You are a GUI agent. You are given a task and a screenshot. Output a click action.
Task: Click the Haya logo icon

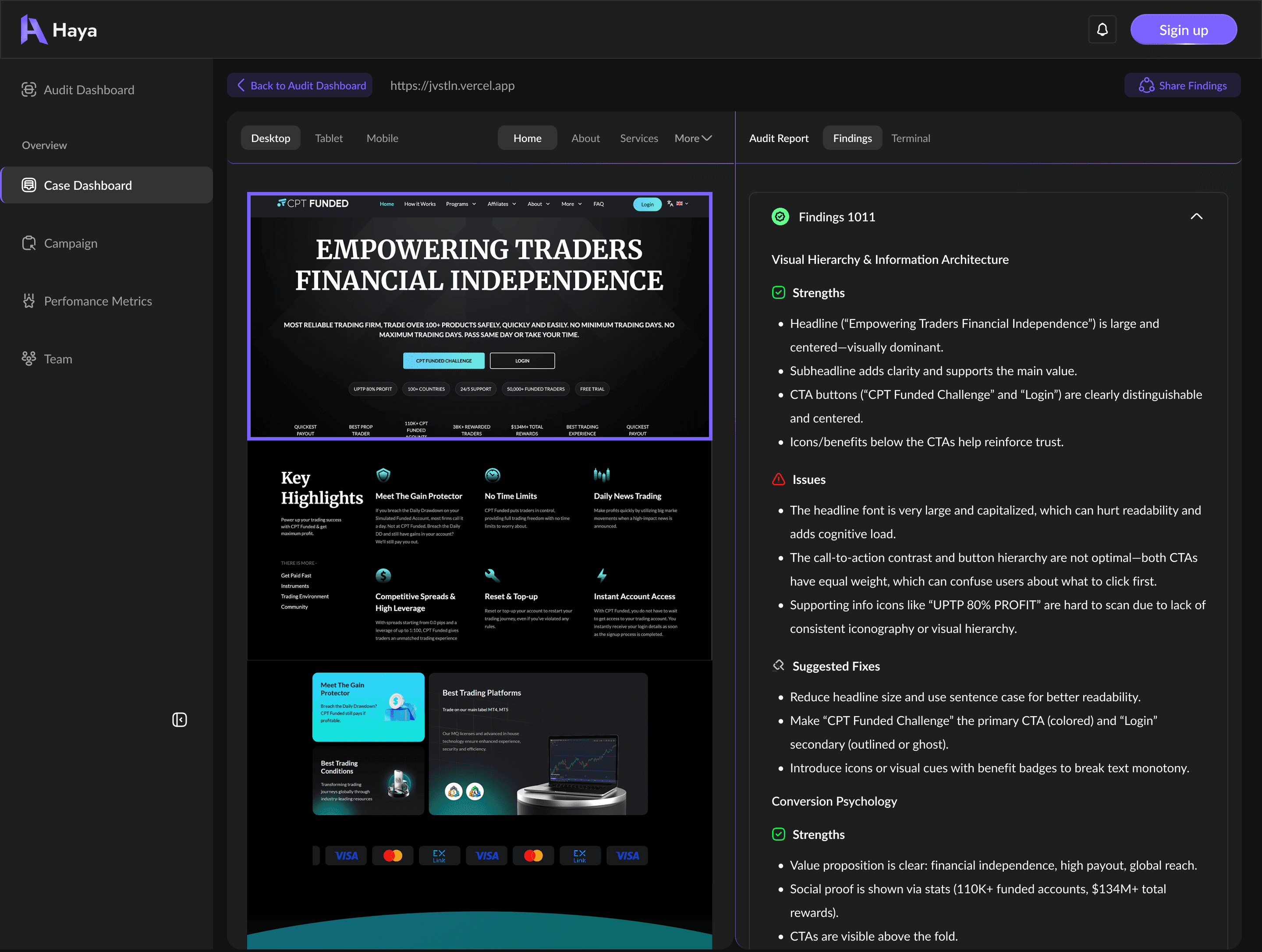[x=33, y=30]
